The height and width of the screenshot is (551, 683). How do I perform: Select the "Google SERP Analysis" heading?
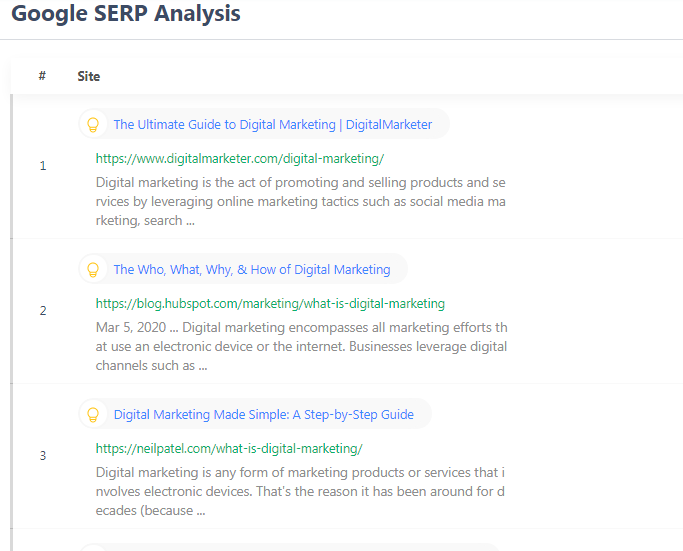pos(126,15)
